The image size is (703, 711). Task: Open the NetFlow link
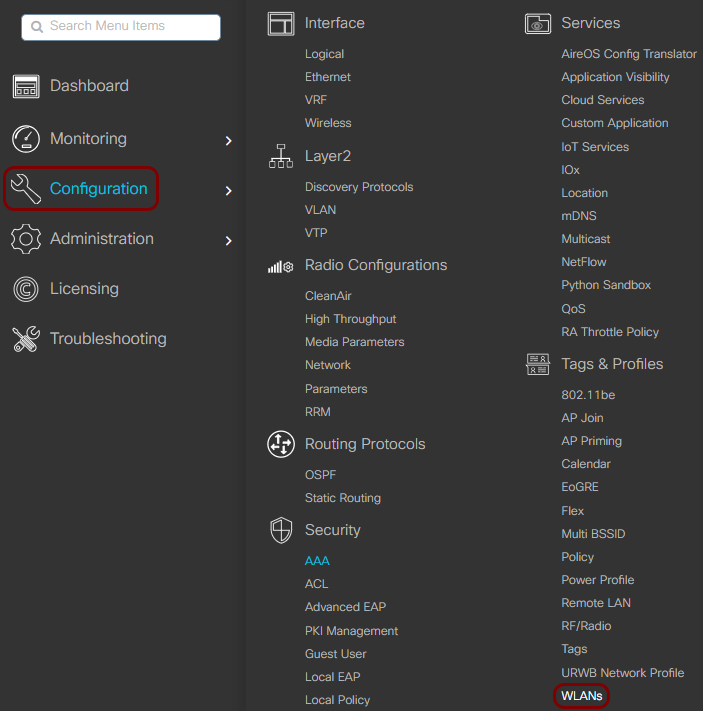point(583,262)
